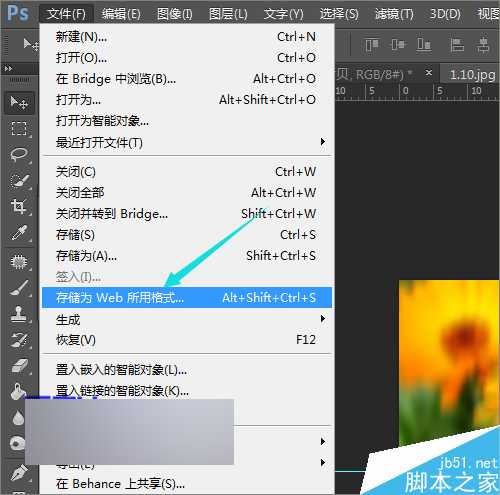Screen dimensions: 500x495
Task: Close the RGB/8# document tab
Action: click(x=429, y=72)
